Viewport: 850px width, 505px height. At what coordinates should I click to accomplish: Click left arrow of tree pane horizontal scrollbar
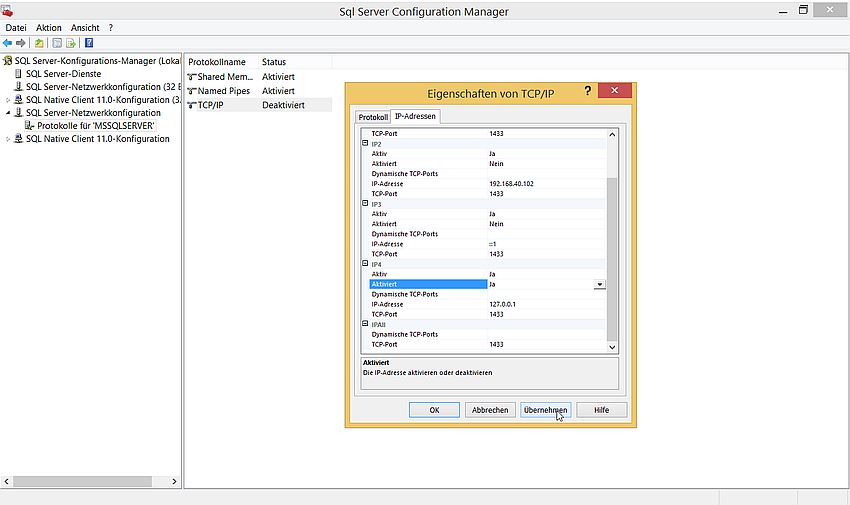pos(7,481)
